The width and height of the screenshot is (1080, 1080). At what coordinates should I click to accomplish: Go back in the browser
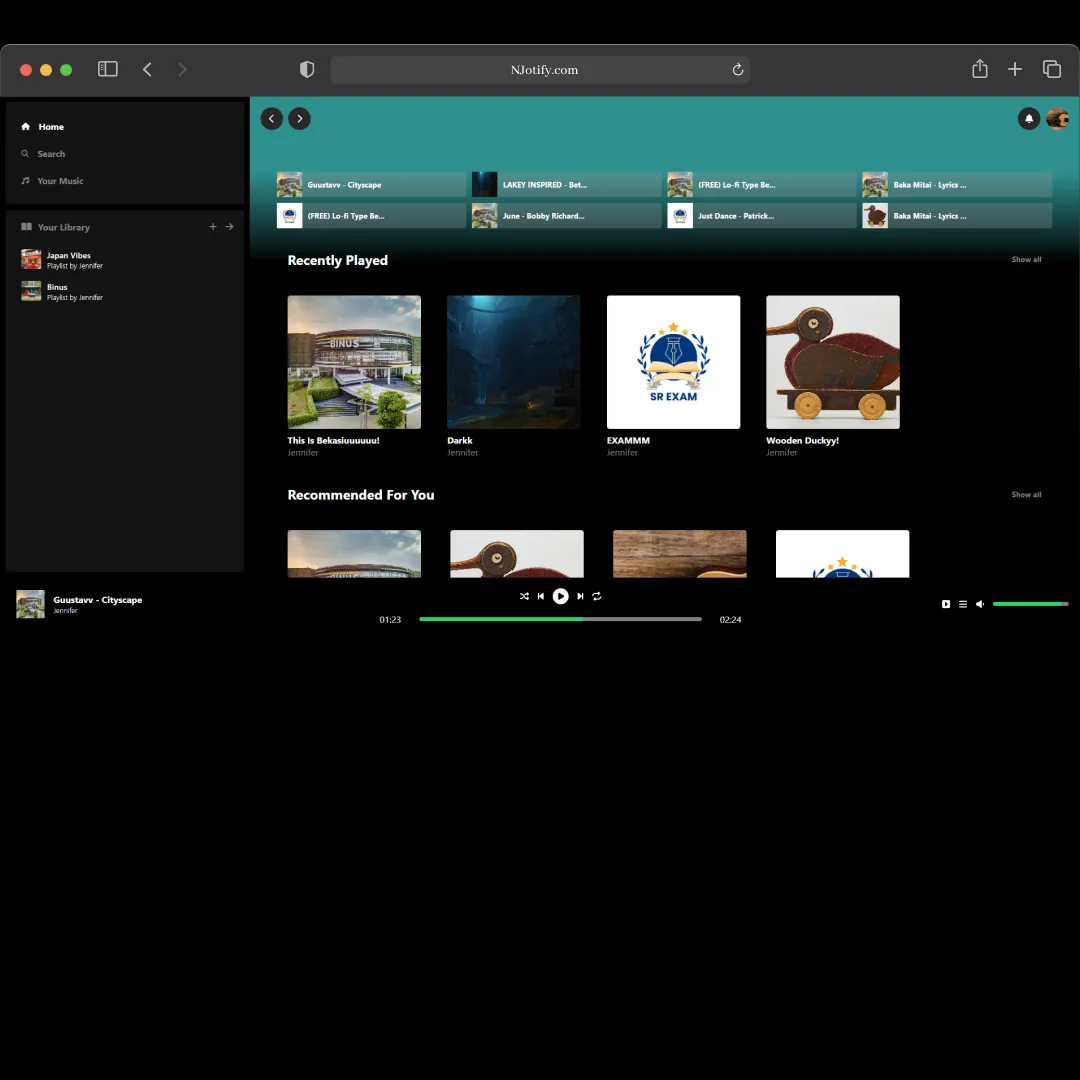tap(147, 69)
